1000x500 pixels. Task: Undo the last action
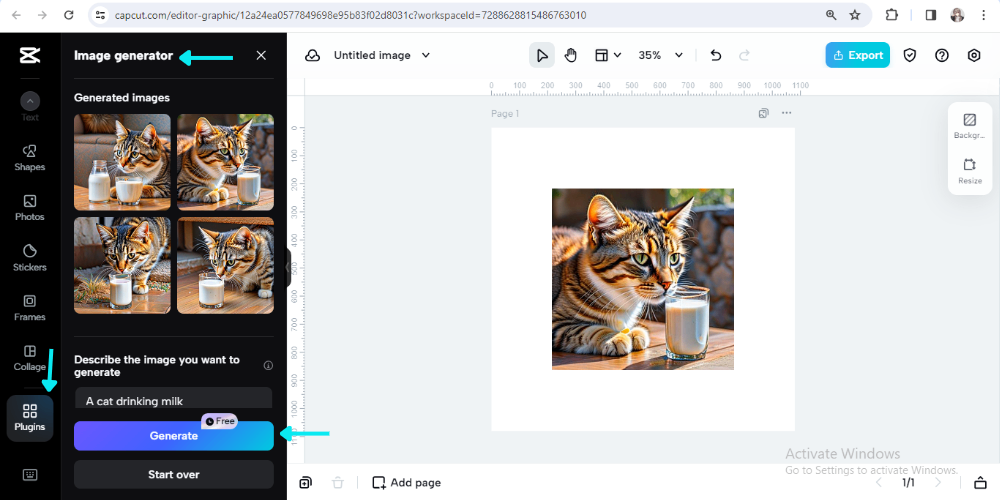pos(716,55)
